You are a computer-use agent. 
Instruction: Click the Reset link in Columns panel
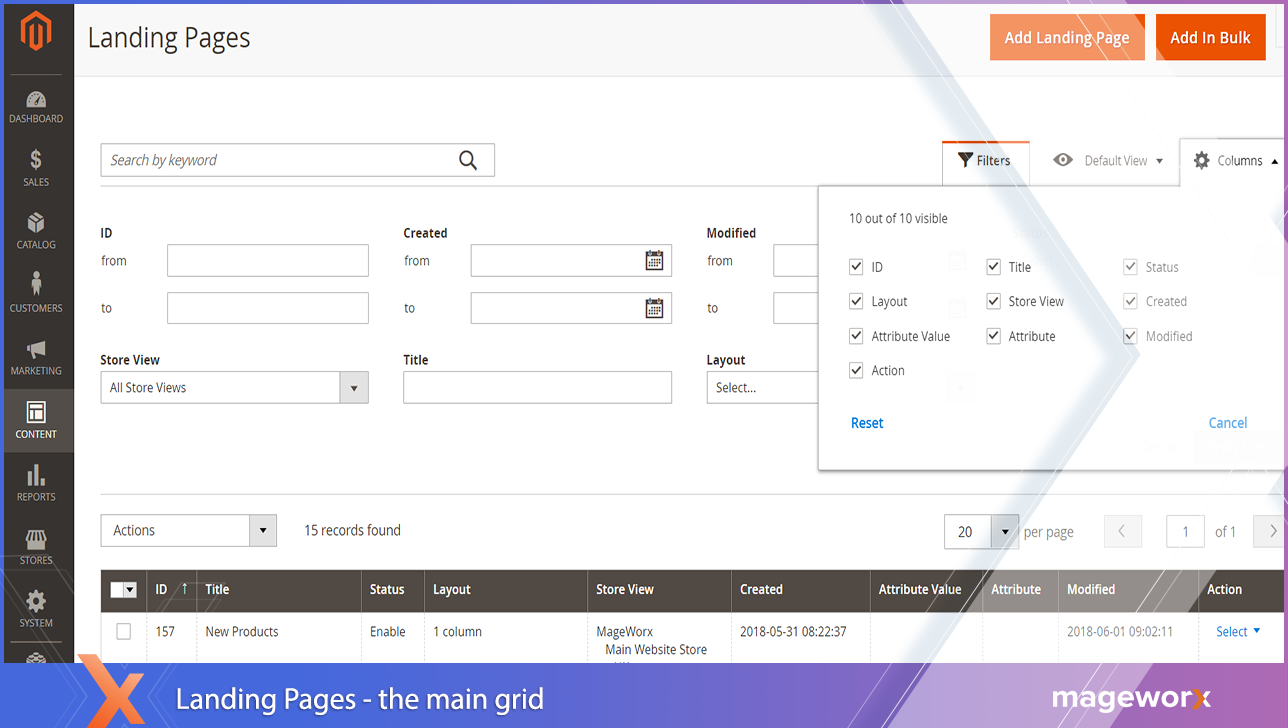tap(867, 423)
